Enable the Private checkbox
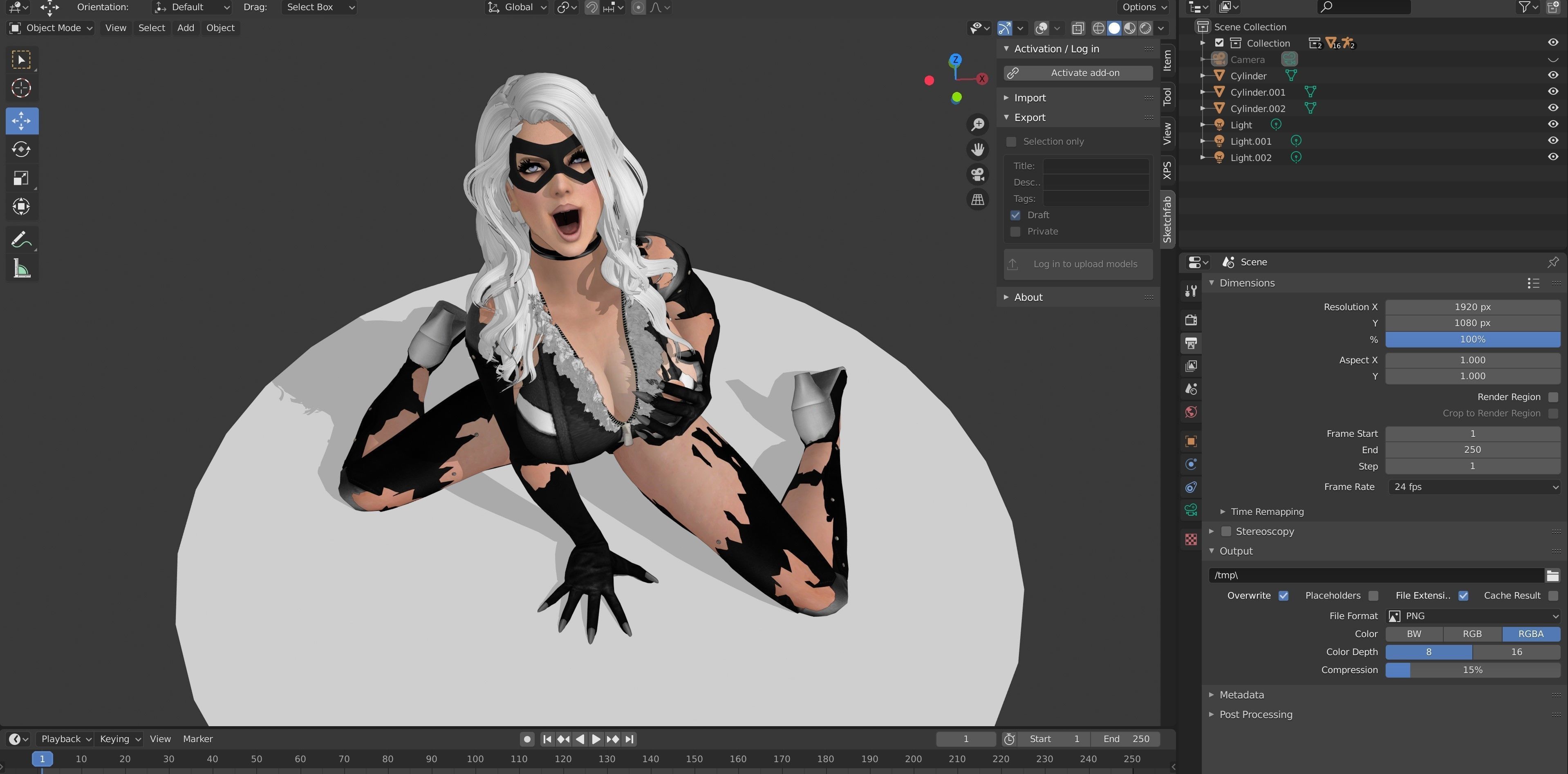Viewport: 1568px width, 774px height. 1015,232
